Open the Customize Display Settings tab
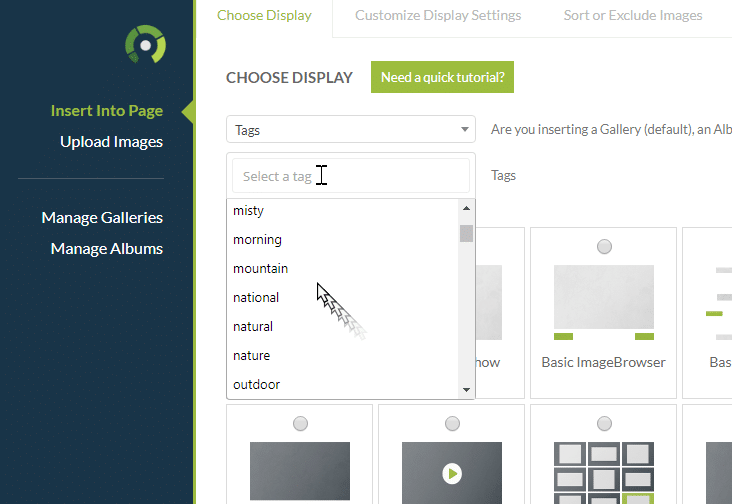The image size is (732, 504). coord(438,15)
